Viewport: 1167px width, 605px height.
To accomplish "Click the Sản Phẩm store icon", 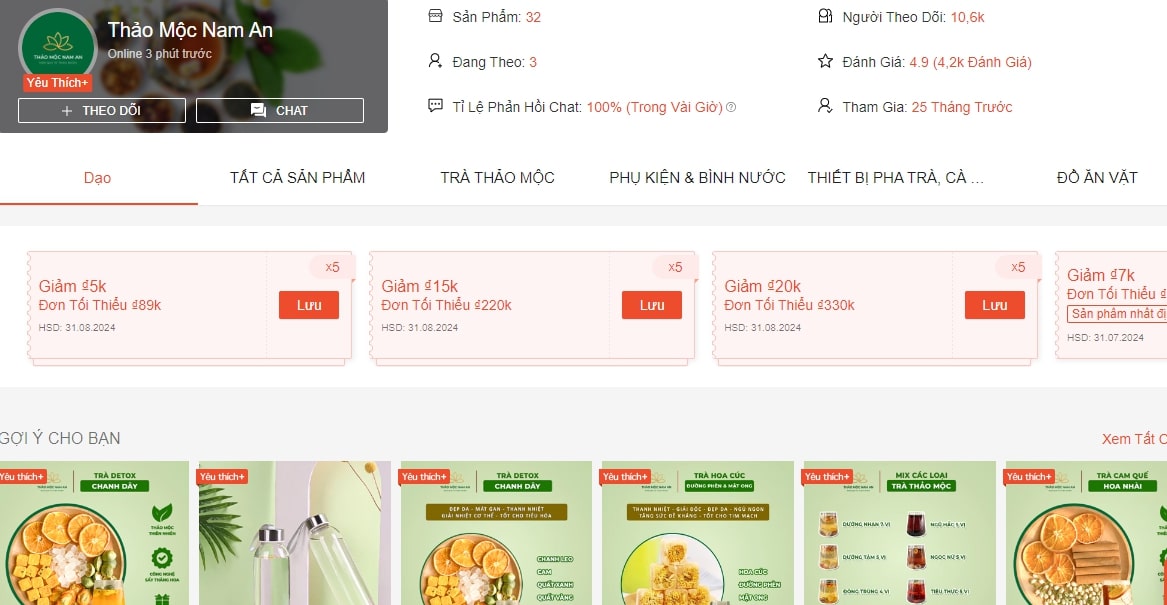I will [435, 16].
